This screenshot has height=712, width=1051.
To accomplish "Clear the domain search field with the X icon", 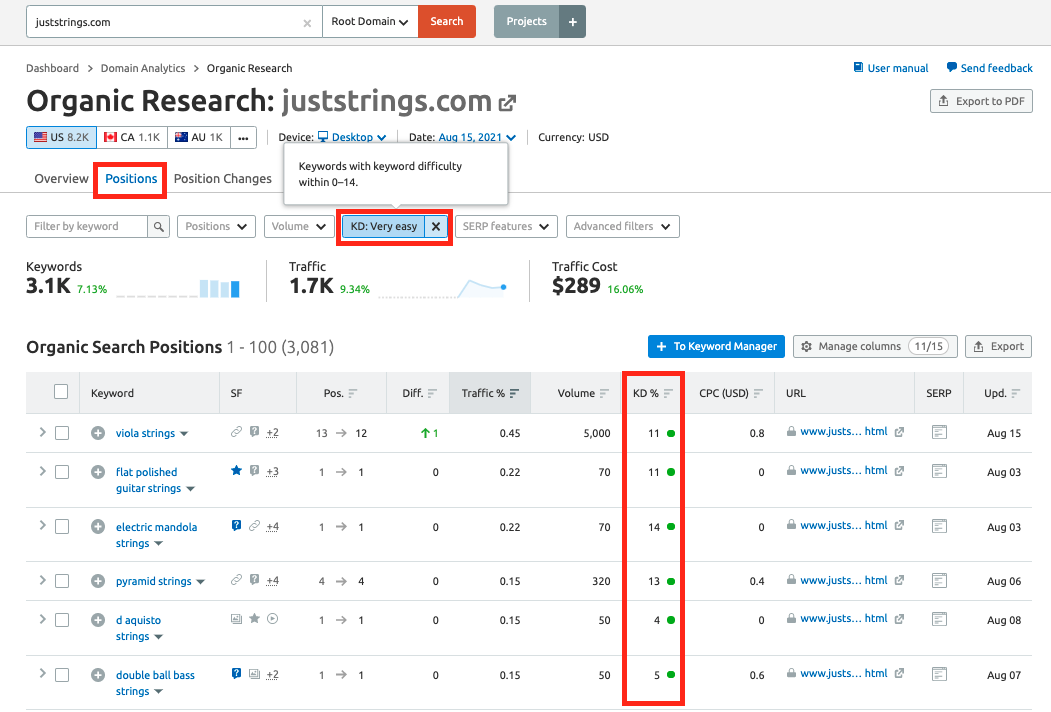I will point(307,23).
